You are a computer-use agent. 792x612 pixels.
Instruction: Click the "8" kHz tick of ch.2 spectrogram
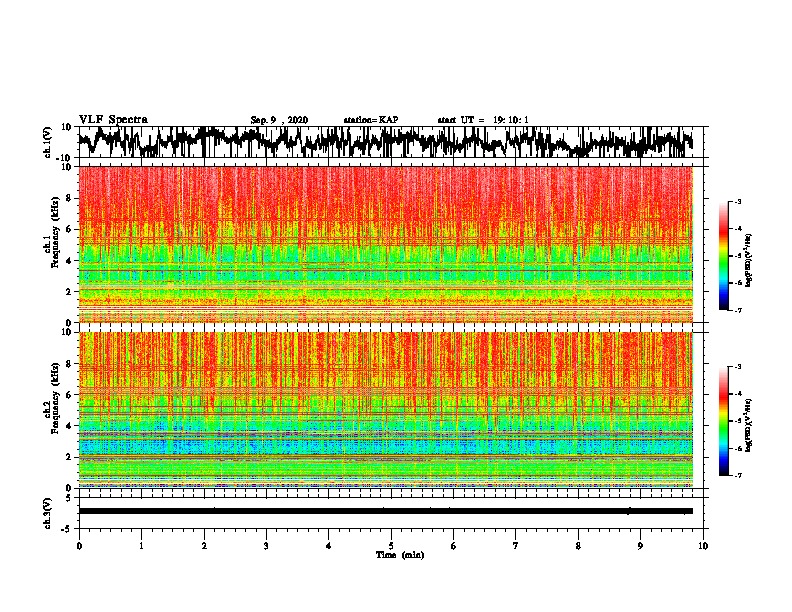[x=70, y=364]
